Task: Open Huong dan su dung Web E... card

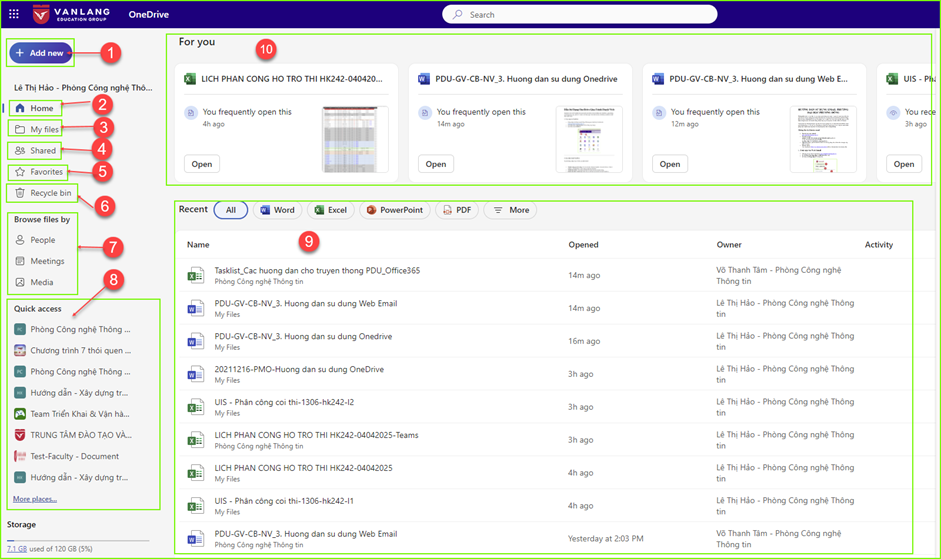Action: [754, 122]
